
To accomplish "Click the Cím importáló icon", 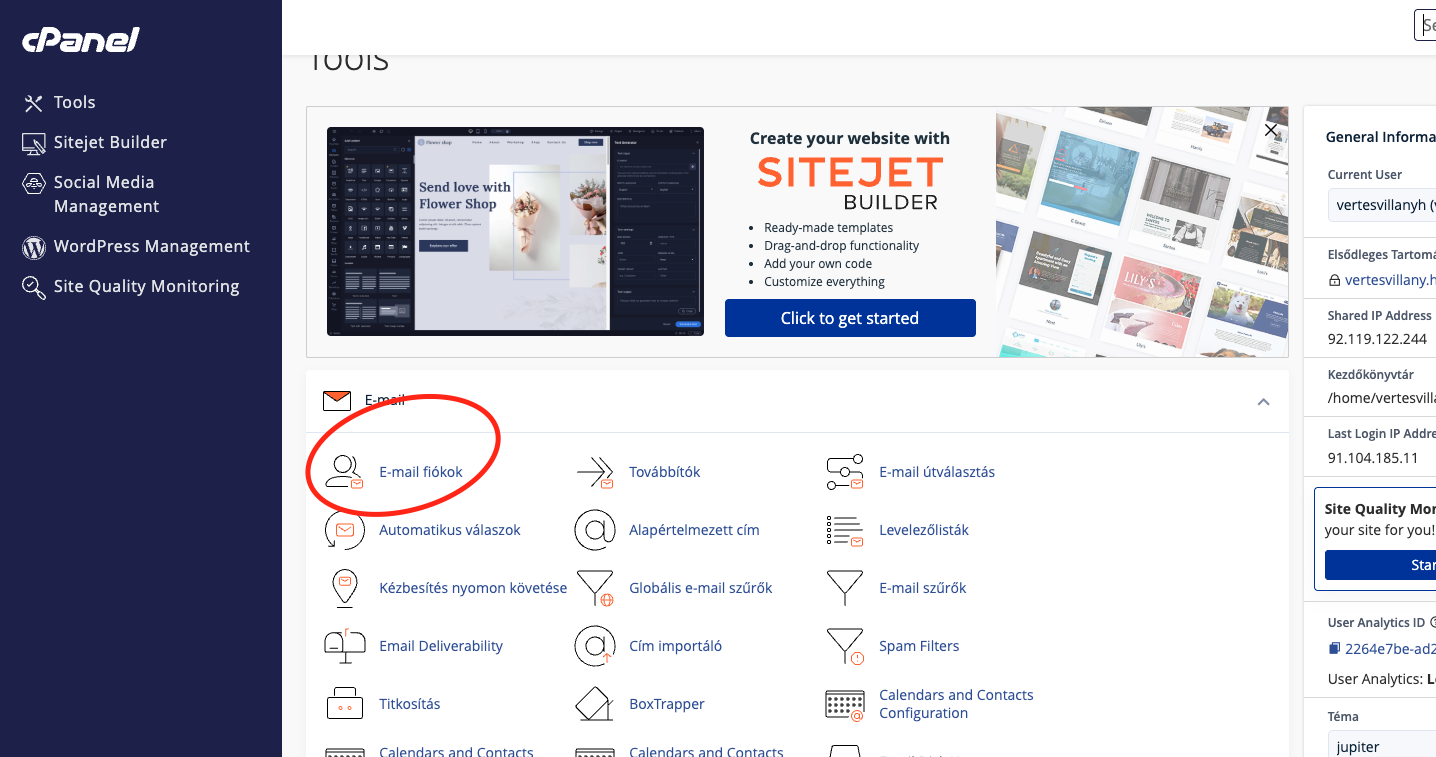I will (595, 646).
